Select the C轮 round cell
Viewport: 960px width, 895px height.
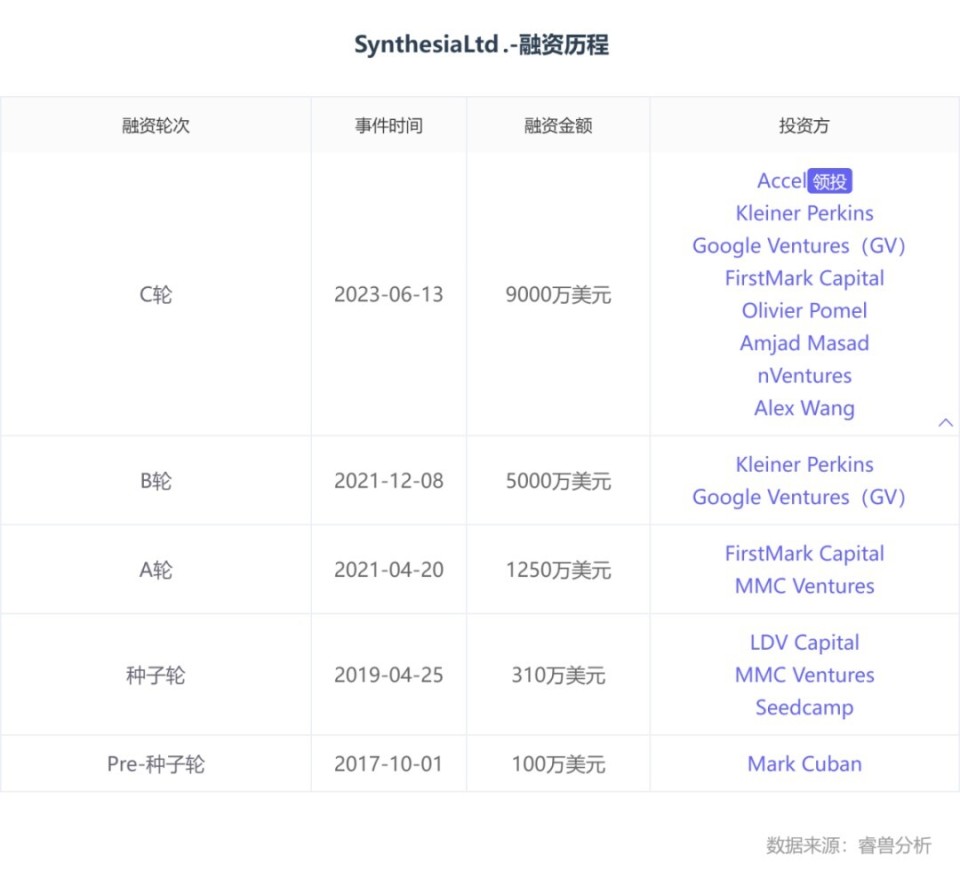click(156, 294)
